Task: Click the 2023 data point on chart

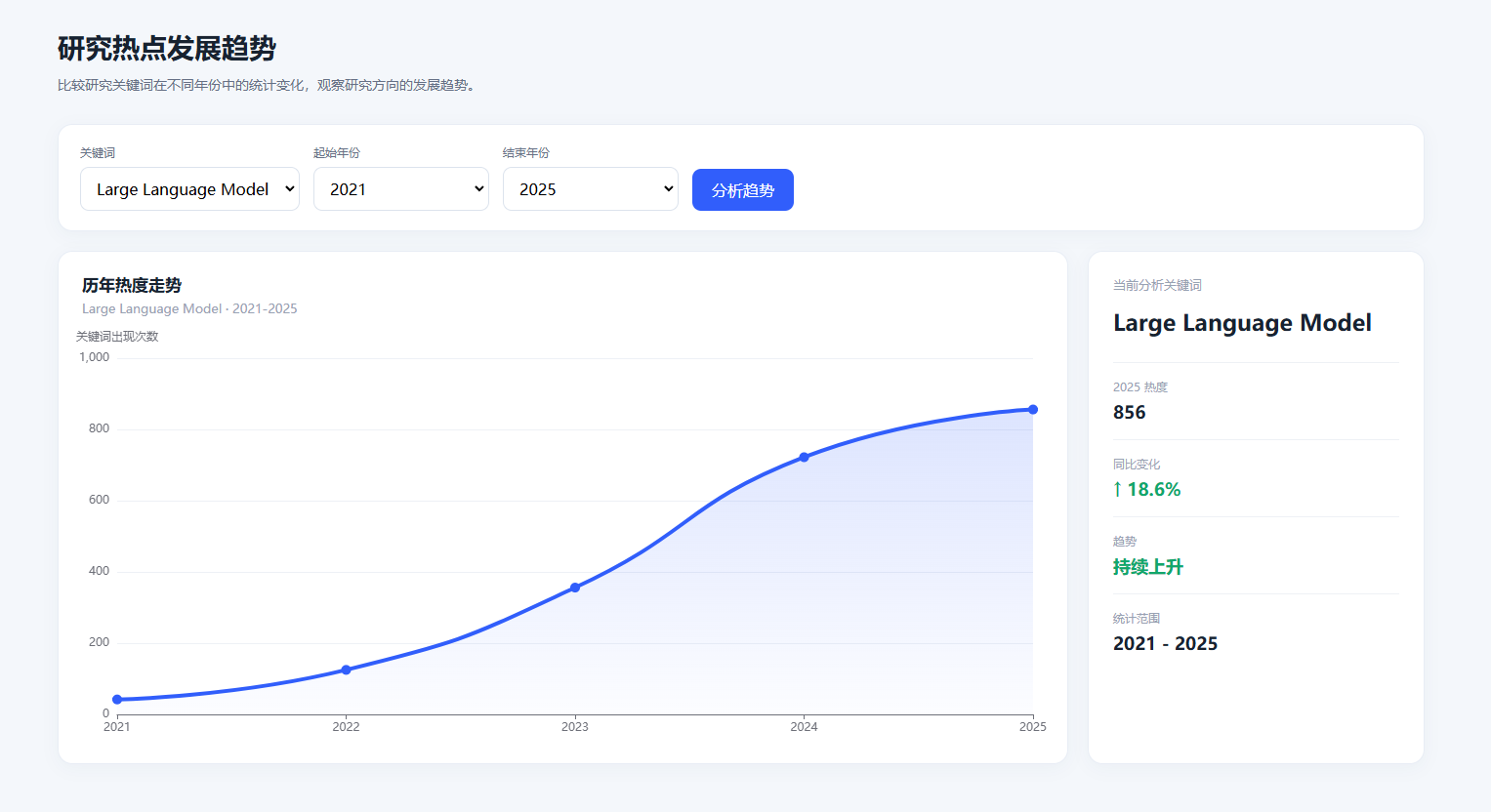Action: [x=575, y=588]
